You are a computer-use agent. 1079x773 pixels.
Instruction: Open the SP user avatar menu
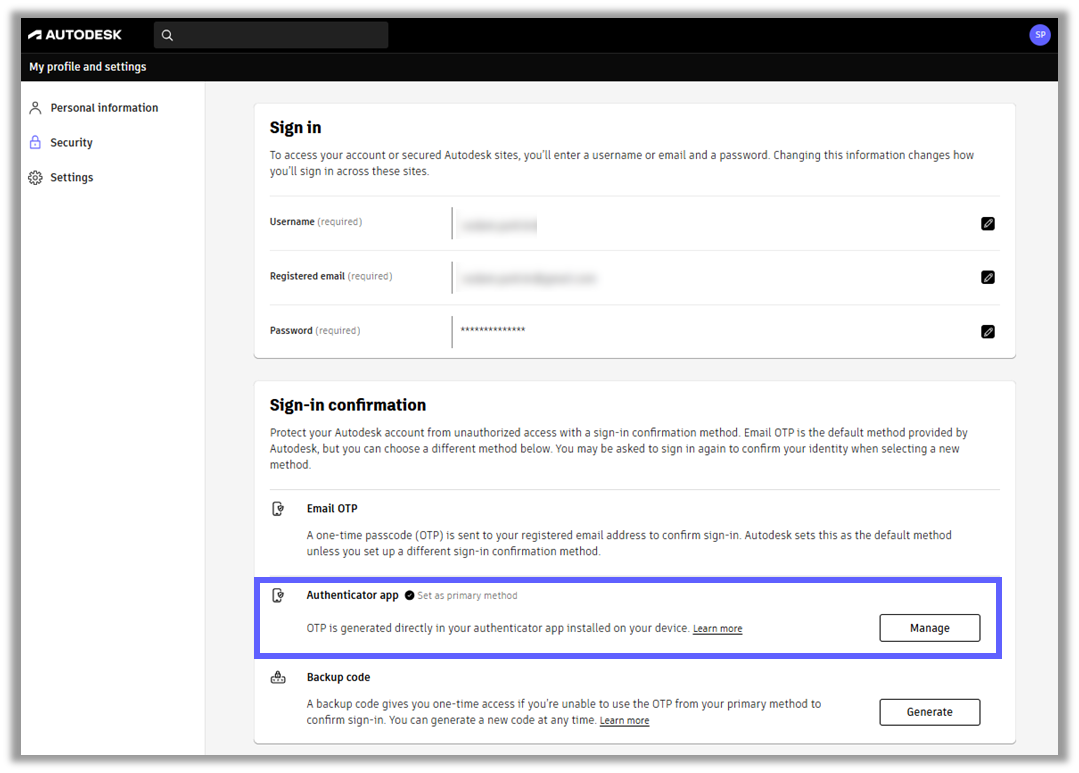(x=1040, y=34)
